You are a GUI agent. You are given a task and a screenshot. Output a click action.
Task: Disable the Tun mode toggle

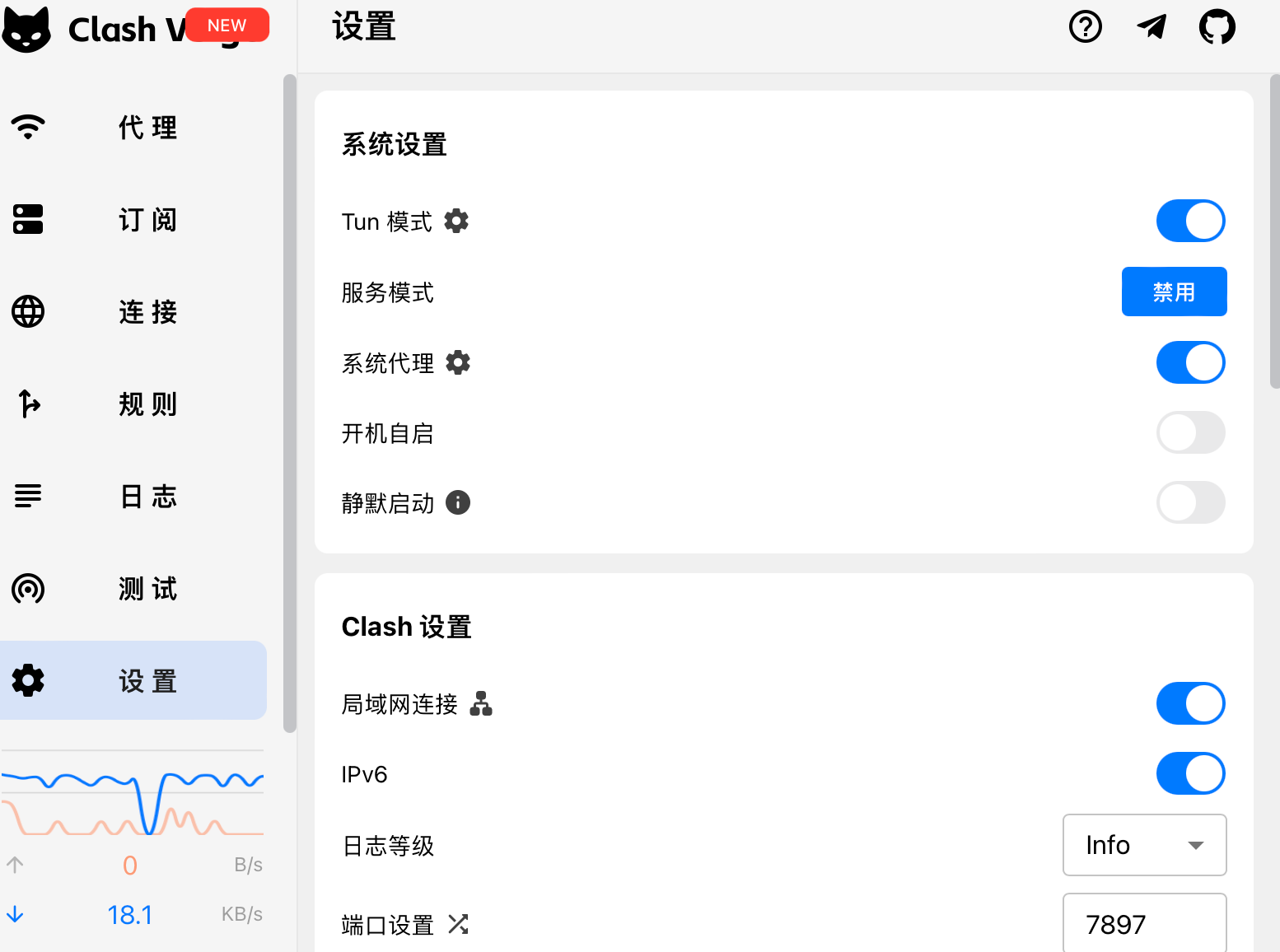[x=1190, y=221]
